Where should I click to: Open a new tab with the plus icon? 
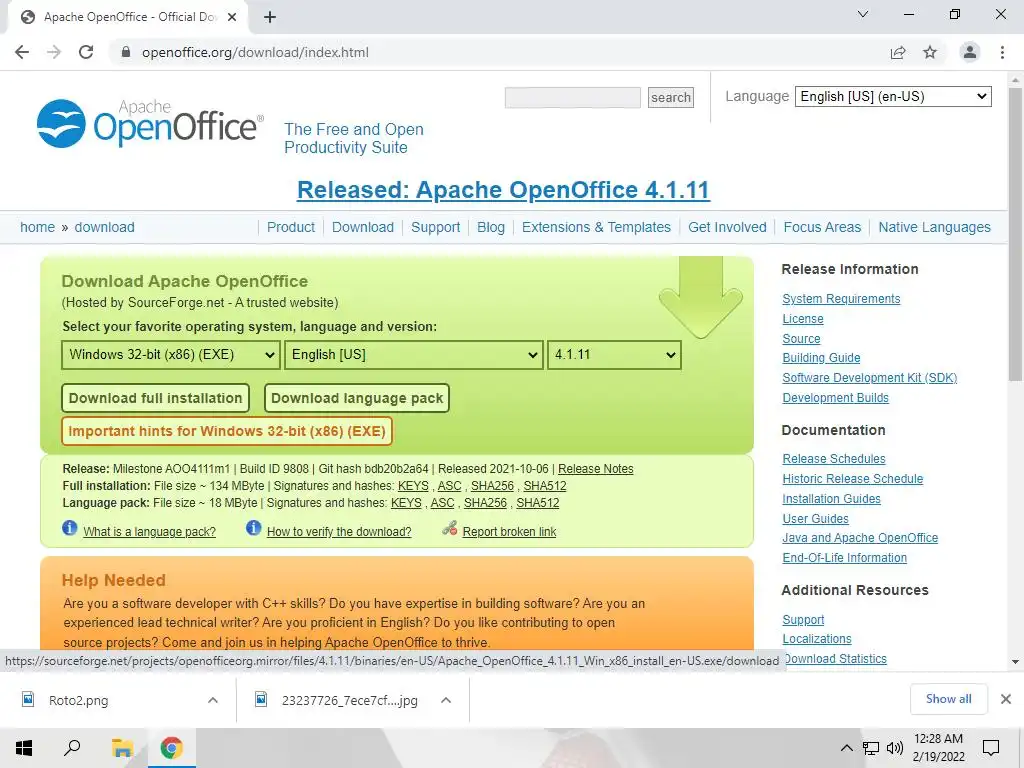270,17
